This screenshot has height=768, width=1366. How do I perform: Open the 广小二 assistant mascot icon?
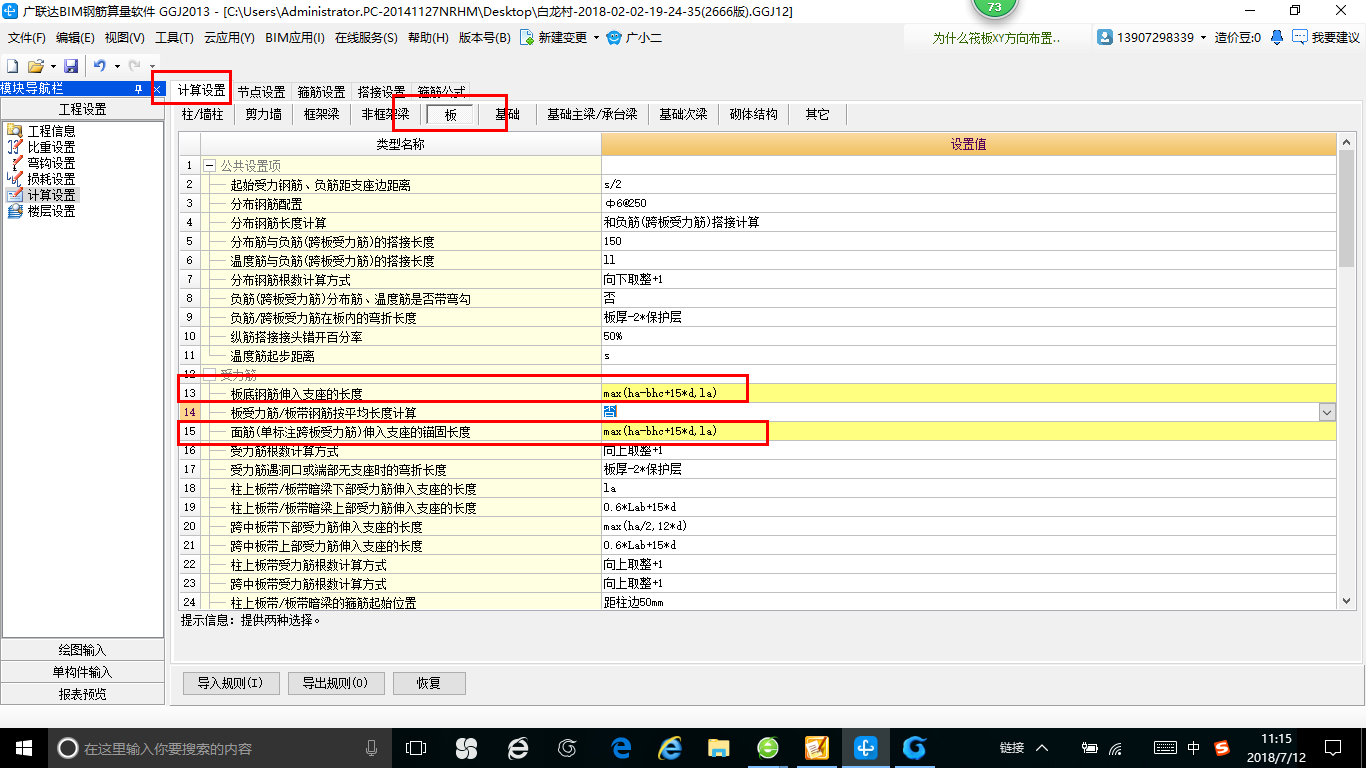[614, 37]
